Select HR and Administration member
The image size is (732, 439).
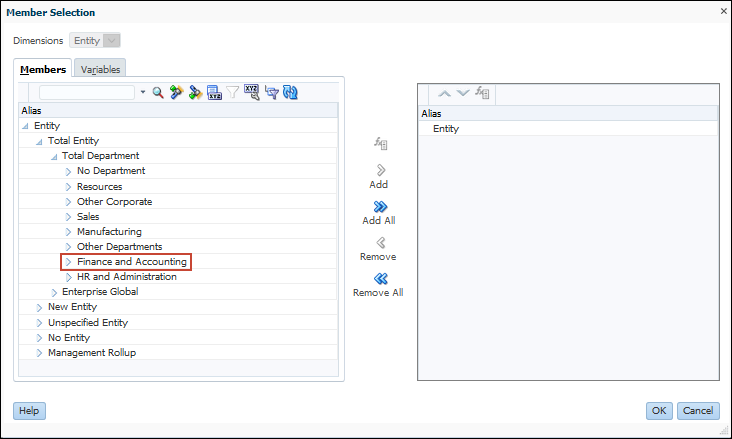click(127, 276)
